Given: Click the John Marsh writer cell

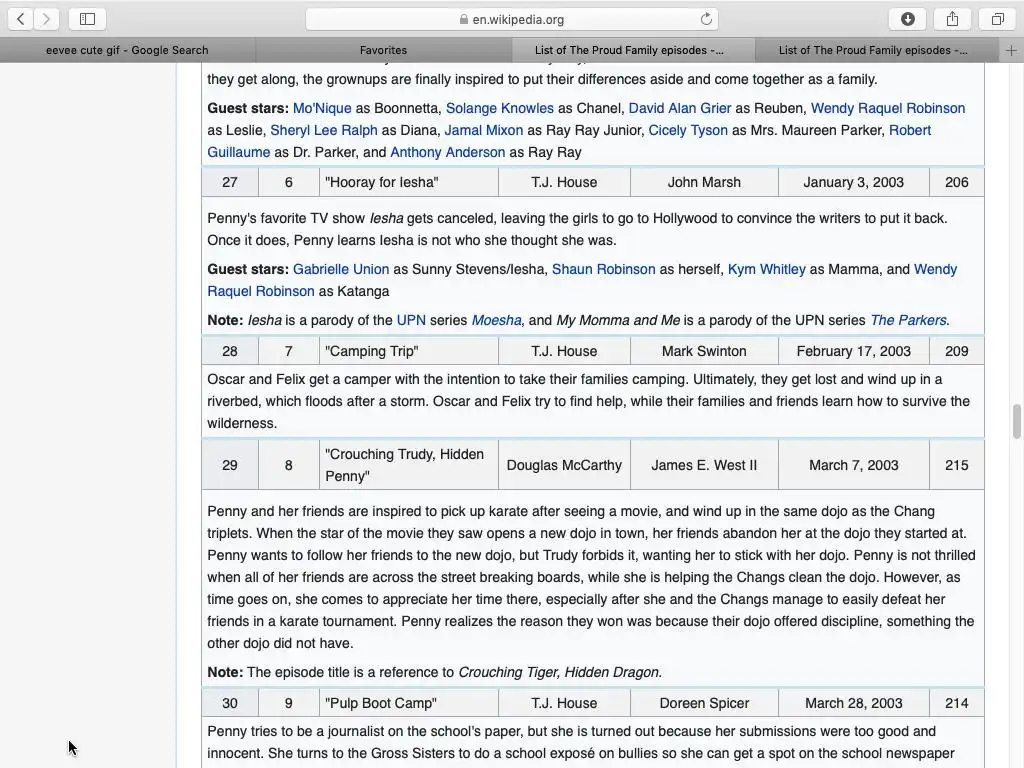Looking at the screenshot, I should [704, 182].
